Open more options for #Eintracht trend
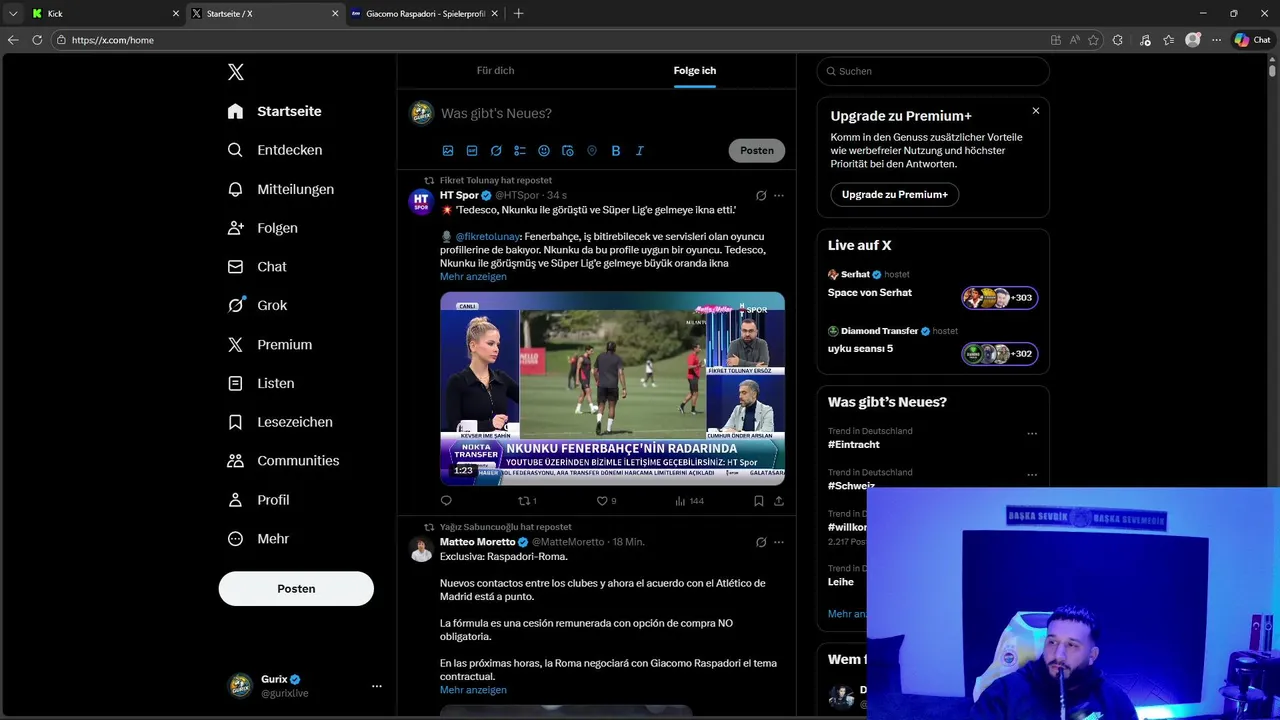 point(1032,434)
